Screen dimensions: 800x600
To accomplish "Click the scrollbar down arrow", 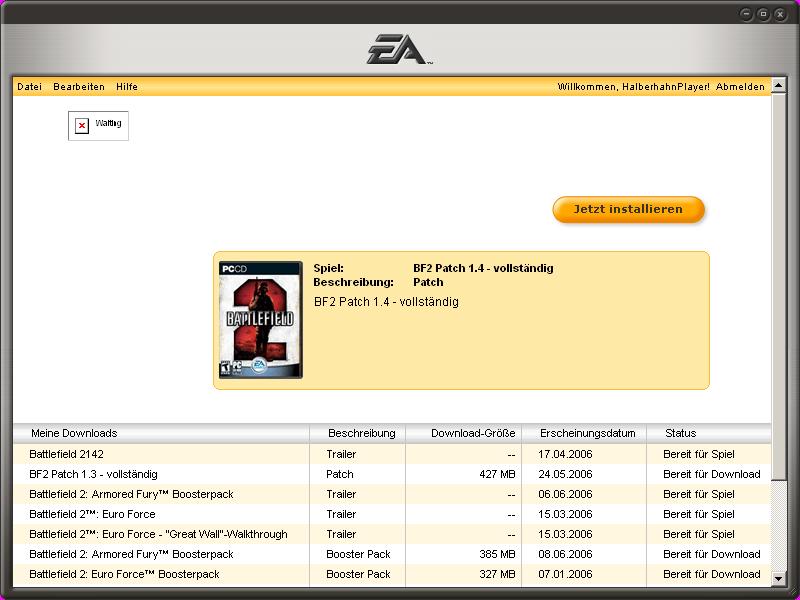I will pos(779,578).
